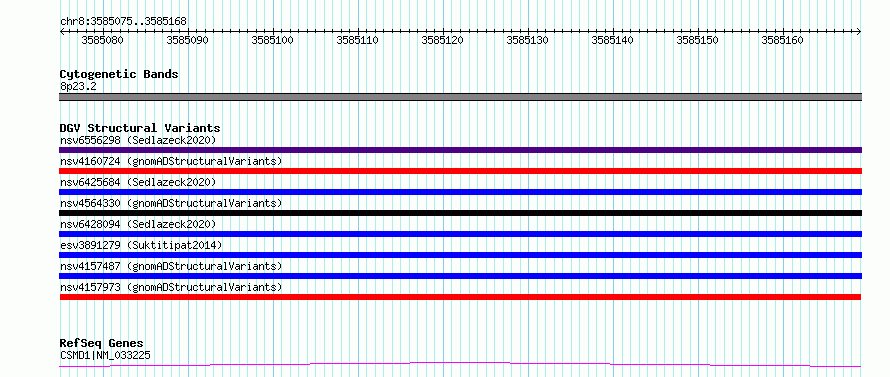This screenshot has height=377, width=890.
Task: Select the magenta CSMD1 gene line
Action: point(460,365)
